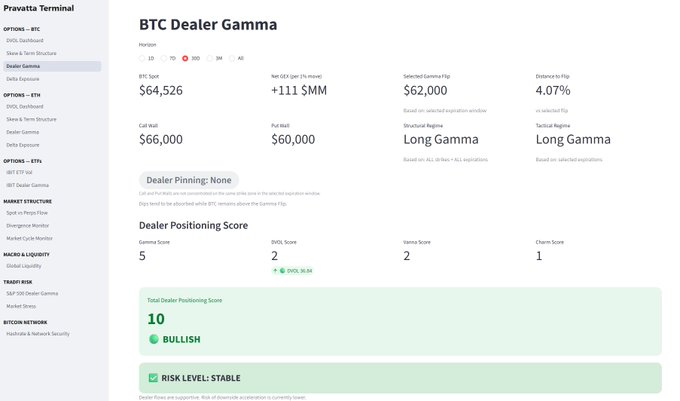Click 'Dealer flows are supportive' note
This screenshot has width=680, height=401.
(x=222, y=397)
